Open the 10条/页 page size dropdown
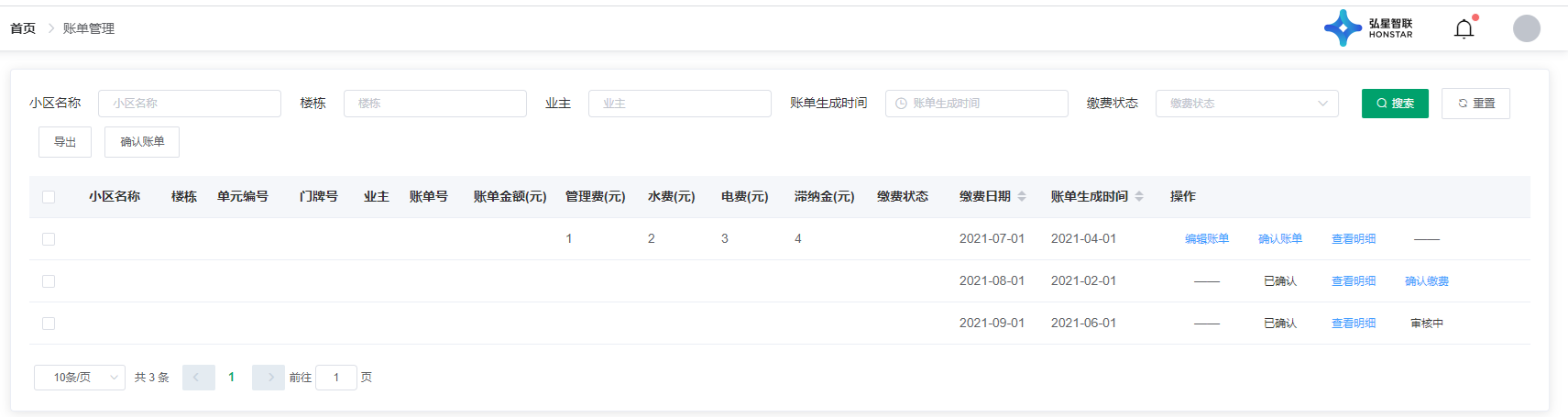 point(80,378)
